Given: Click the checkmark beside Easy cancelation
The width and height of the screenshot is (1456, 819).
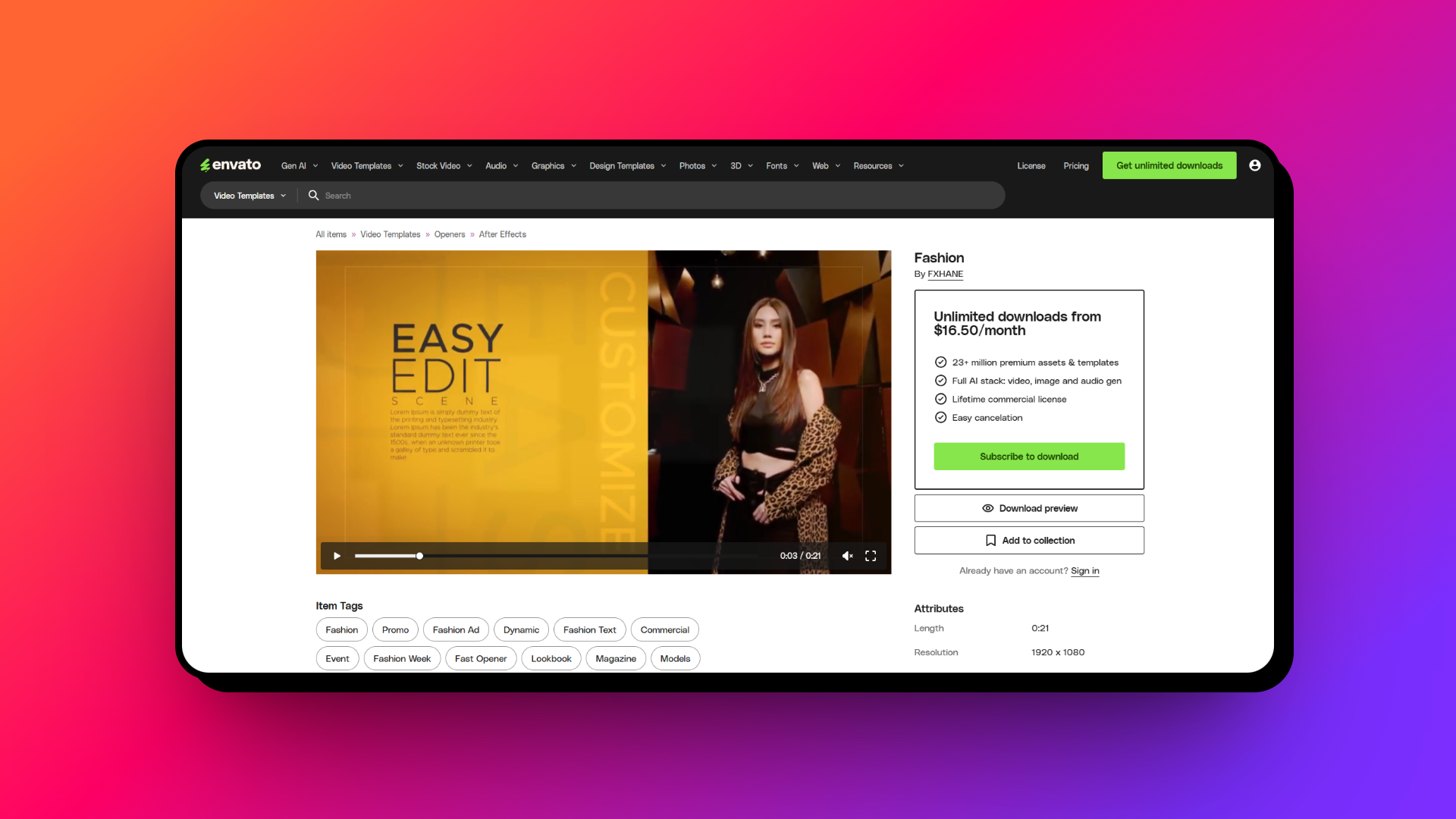Looking at the screenshot, I should 940,418.
